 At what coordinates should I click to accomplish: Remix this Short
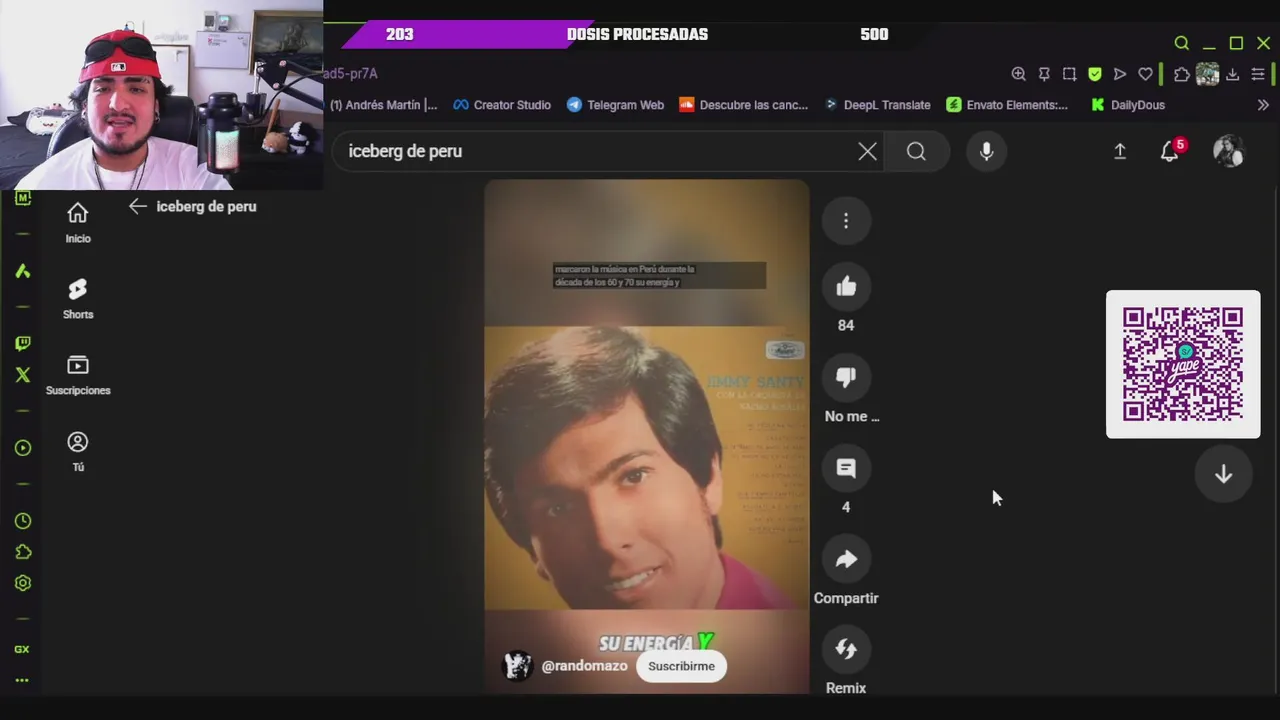pos(846,649)
